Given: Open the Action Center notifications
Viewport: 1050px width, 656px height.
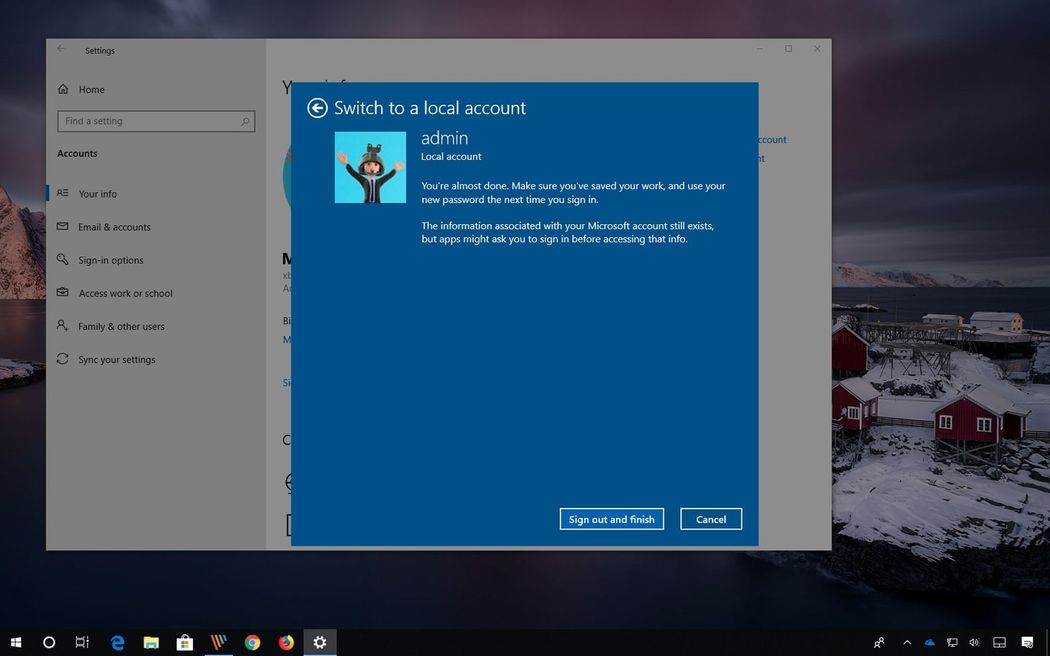Looking at the screenshot, I should (1027, 642).
